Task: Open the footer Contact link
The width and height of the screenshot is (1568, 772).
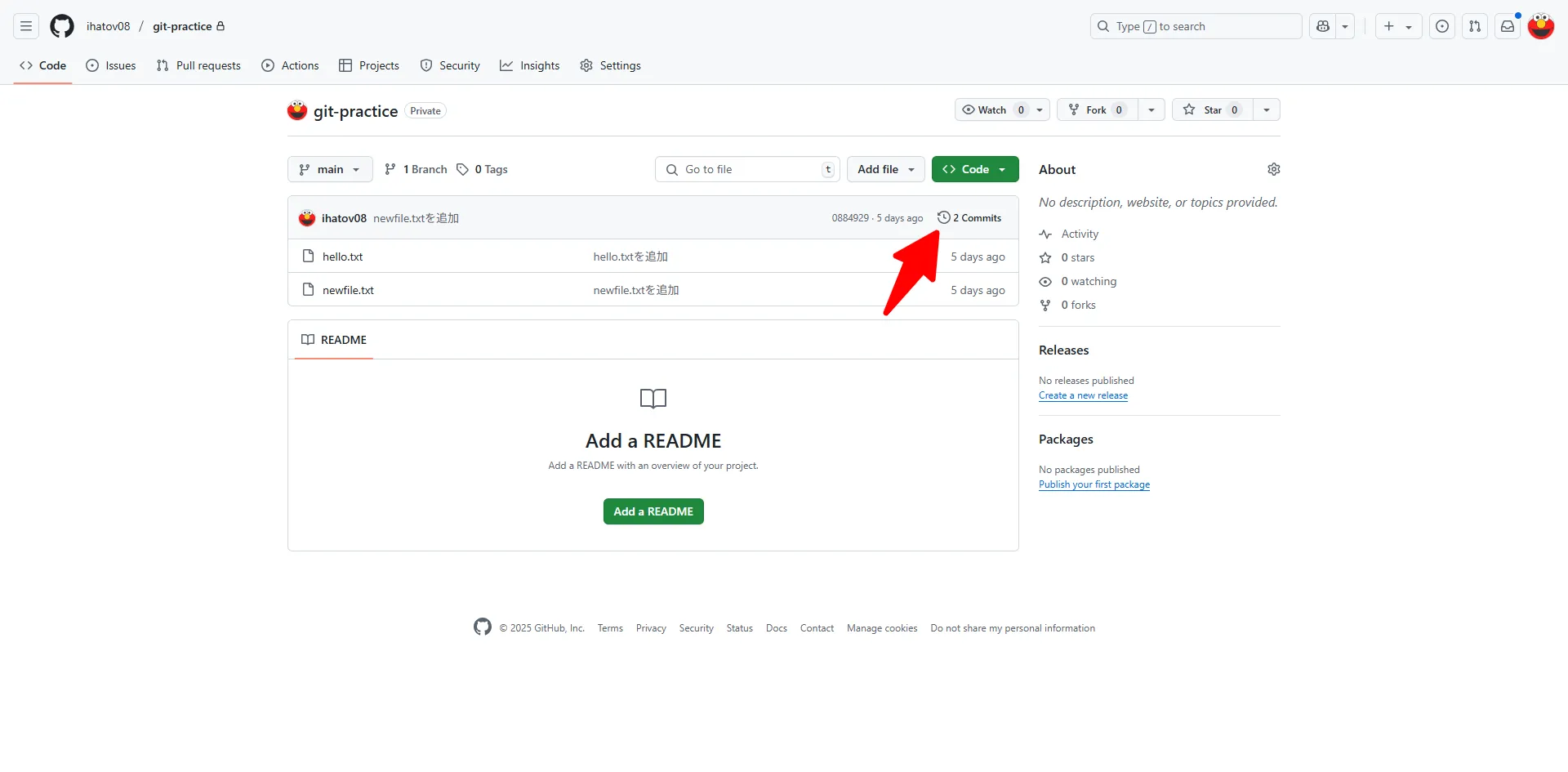Action: click(x=817, y=628)
